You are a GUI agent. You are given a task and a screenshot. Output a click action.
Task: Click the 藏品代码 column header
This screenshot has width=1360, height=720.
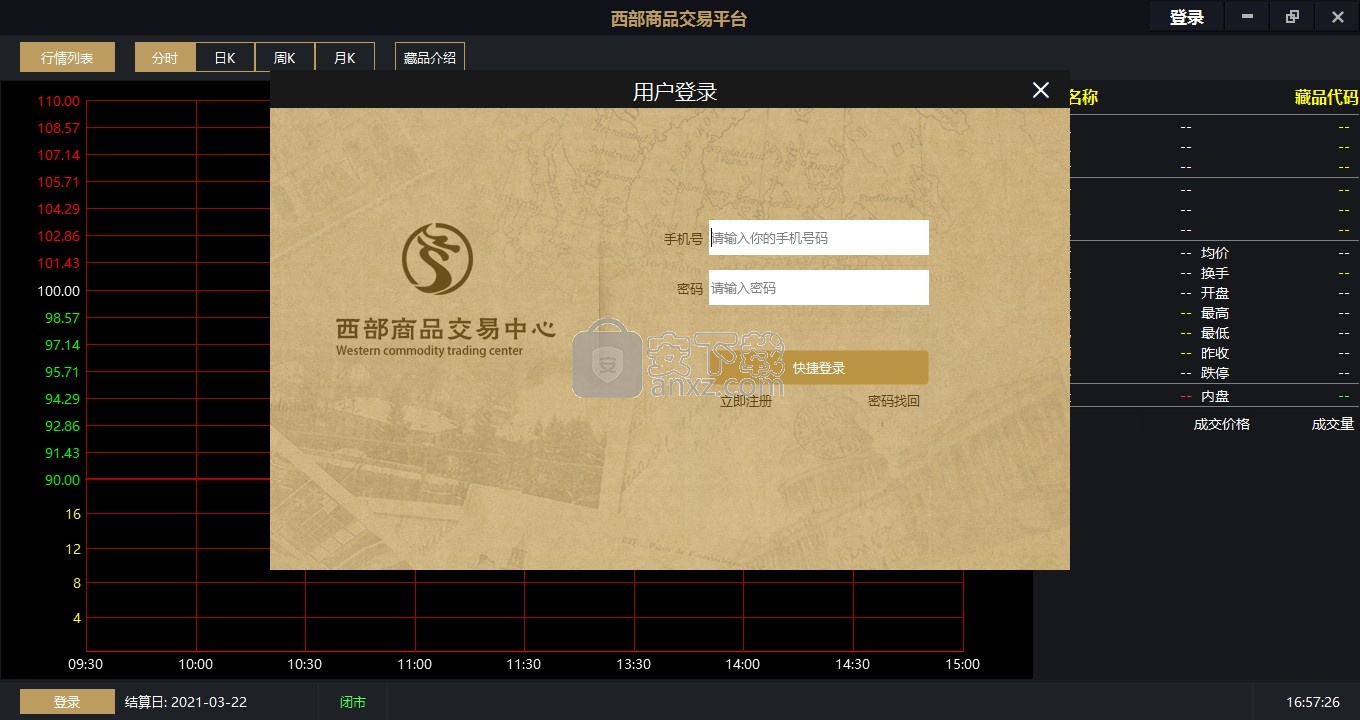(x=1326, y=97)
